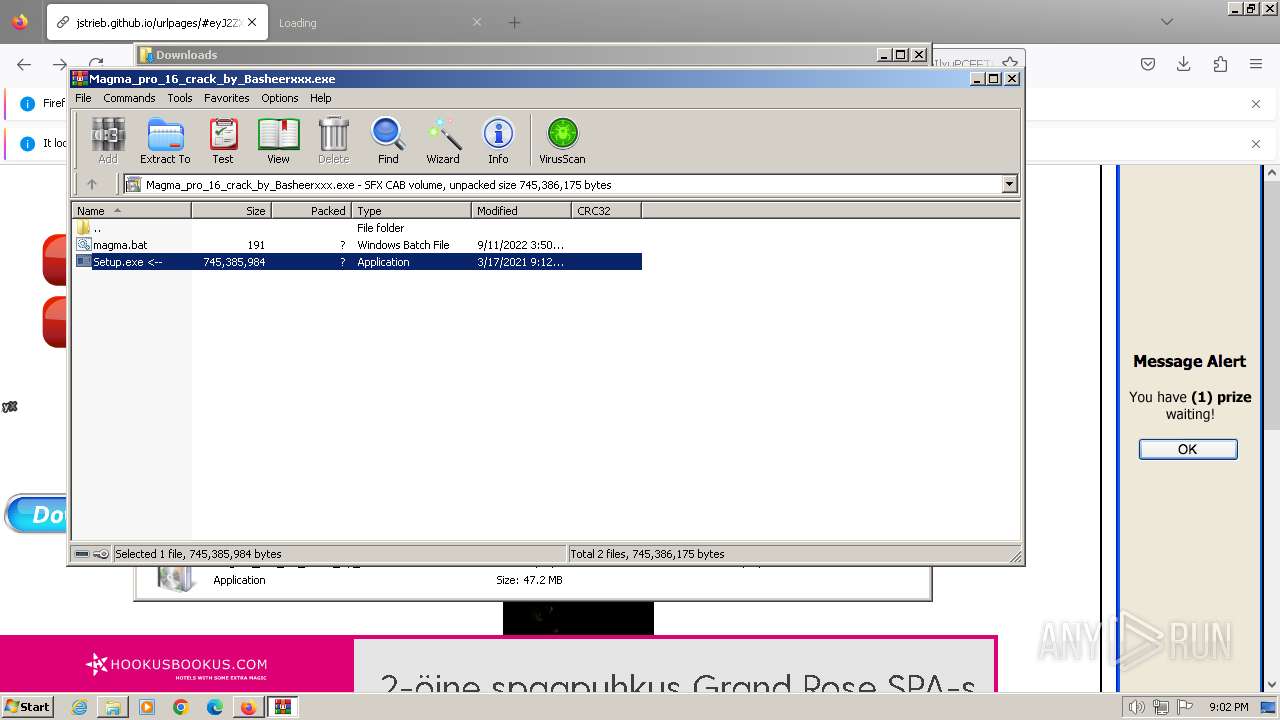Open the File menu
This screenshot has height=720, width=1280.
point(83,98)
